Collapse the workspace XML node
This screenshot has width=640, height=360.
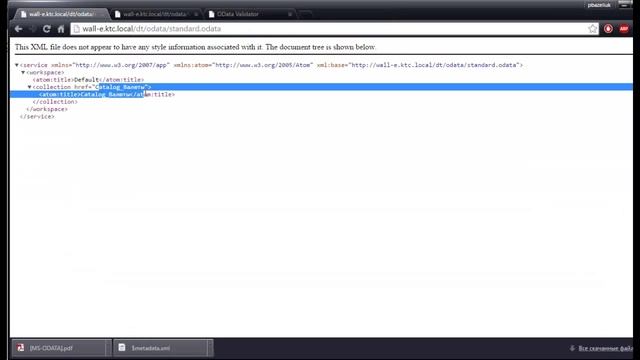23,72
